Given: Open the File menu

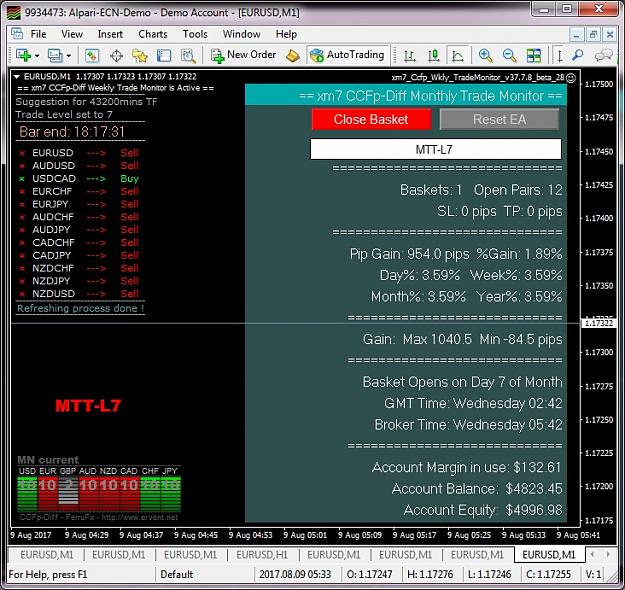Looking at the screenshot, I should tap(38, 34).
